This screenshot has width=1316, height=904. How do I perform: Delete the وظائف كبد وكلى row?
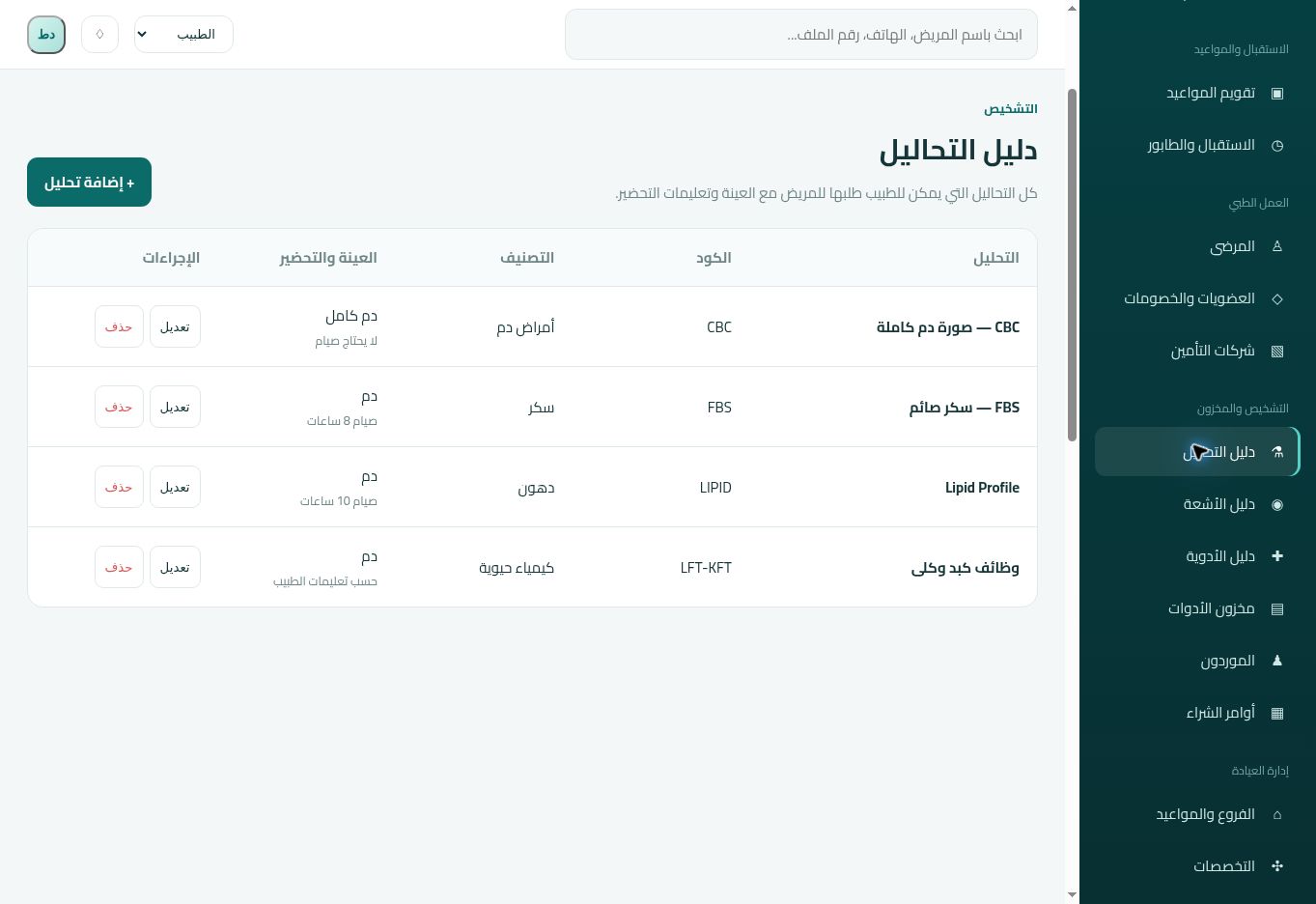point(119,568)
